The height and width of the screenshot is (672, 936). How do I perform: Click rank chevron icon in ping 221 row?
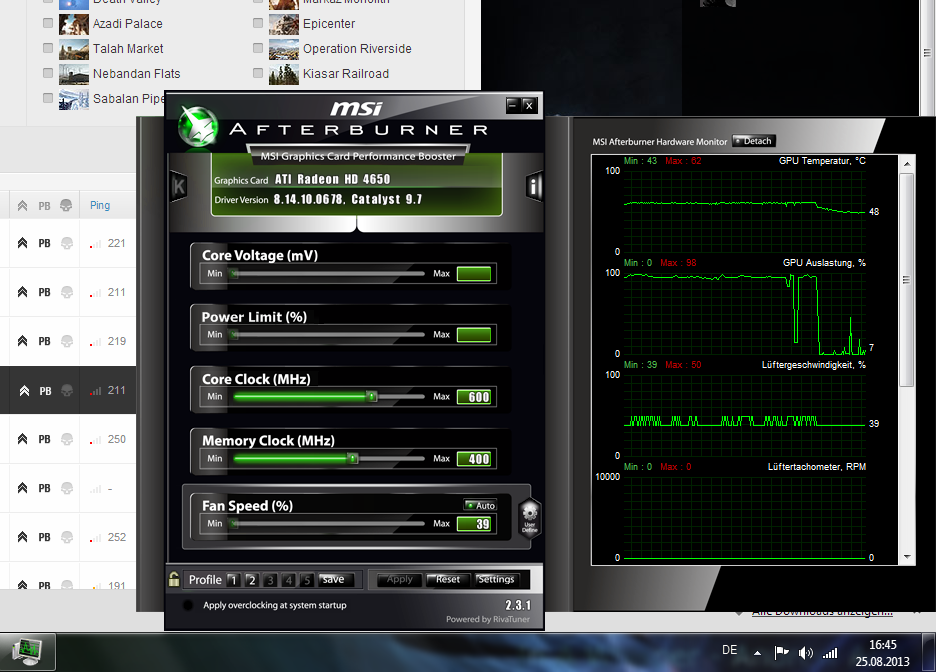(22, 243)
